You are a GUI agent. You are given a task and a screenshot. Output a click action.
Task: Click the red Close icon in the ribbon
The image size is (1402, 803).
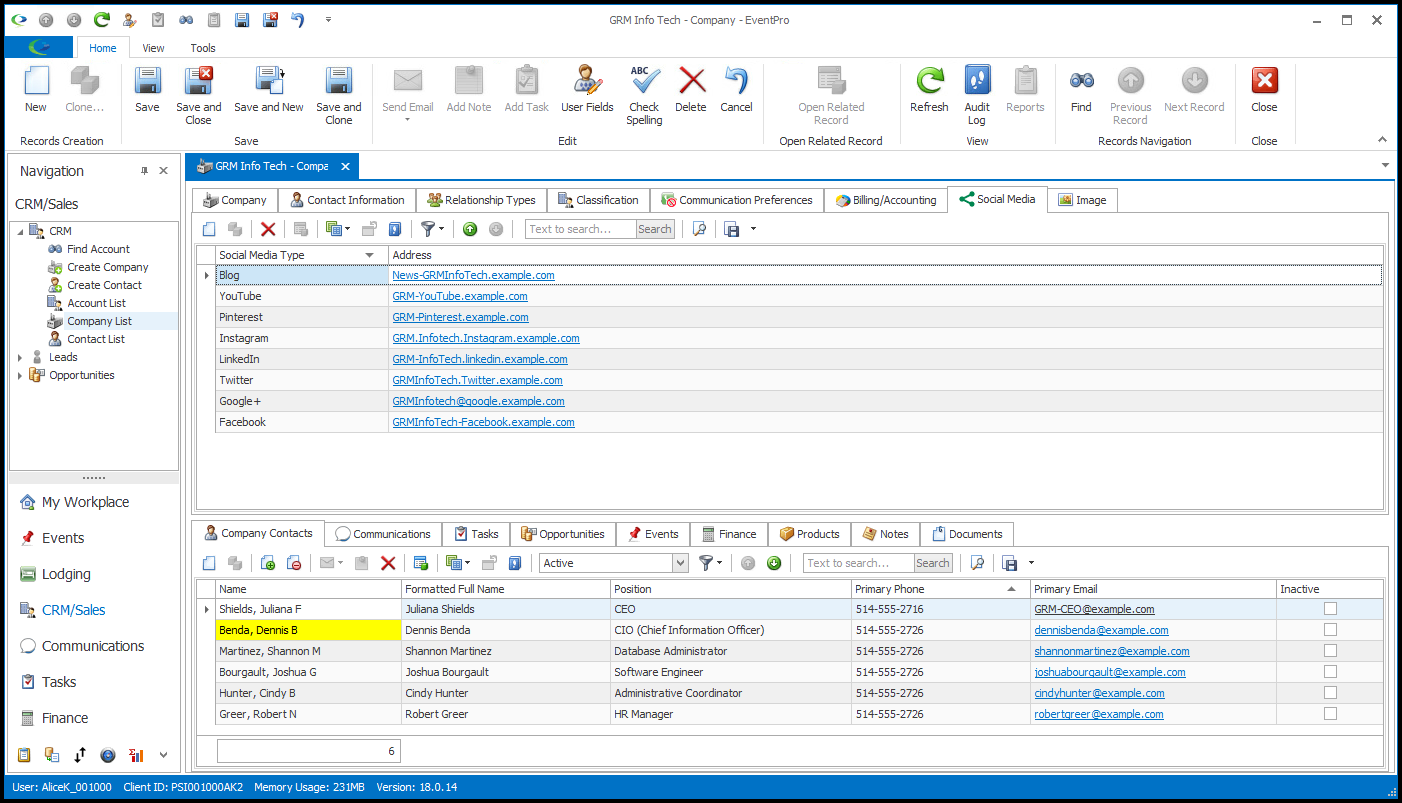(x=1264, y=81)
